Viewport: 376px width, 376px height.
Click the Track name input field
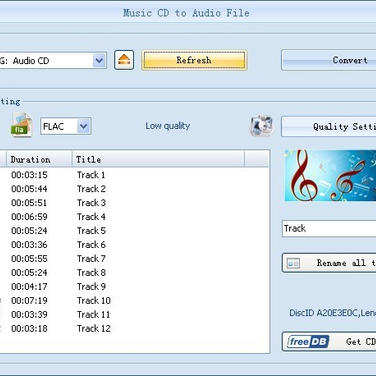pos(329,229)
